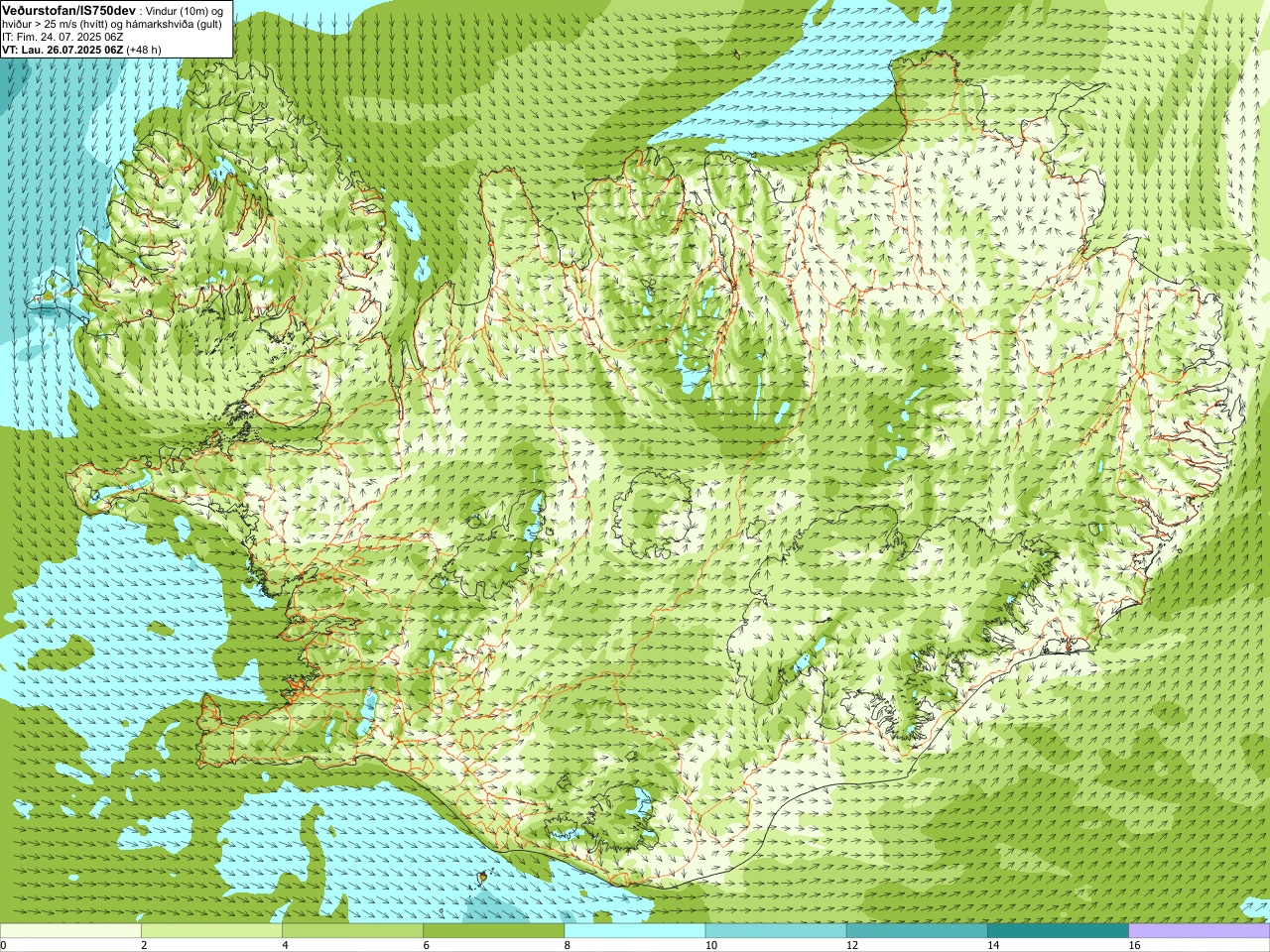Click the legend scale label "8"
Image resolution: width=1270 pixels, height=952 pixels.
pos(568,945)
